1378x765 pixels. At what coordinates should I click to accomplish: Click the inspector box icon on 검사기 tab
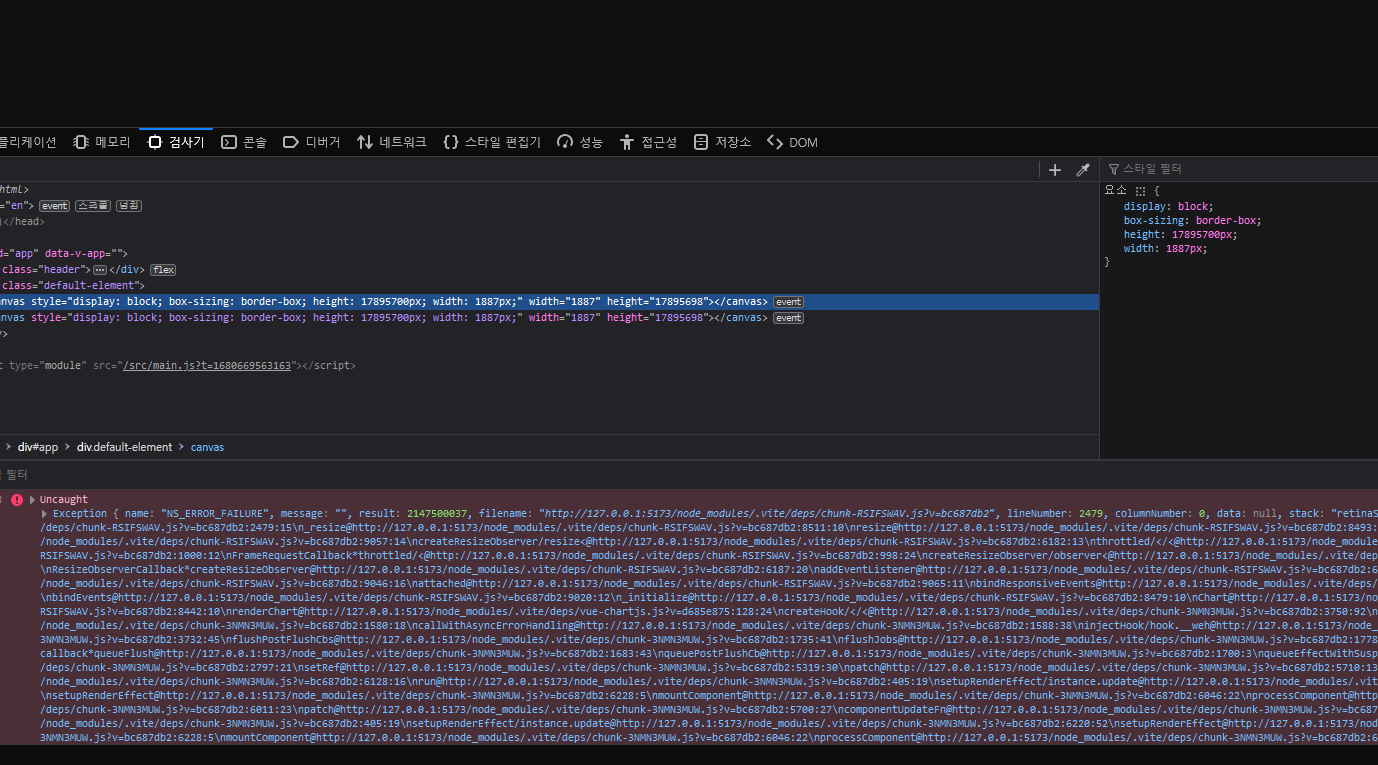155,142
